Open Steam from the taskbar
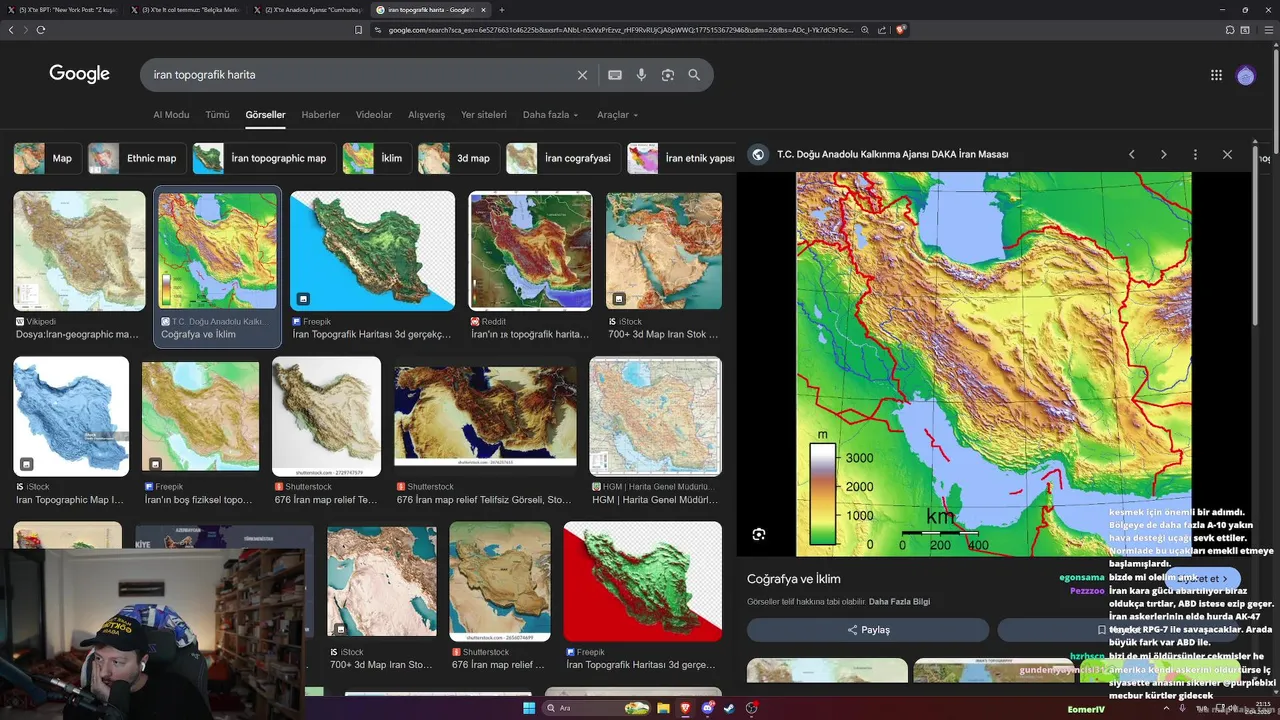The image size is (1280, 720). pos(729,708)
